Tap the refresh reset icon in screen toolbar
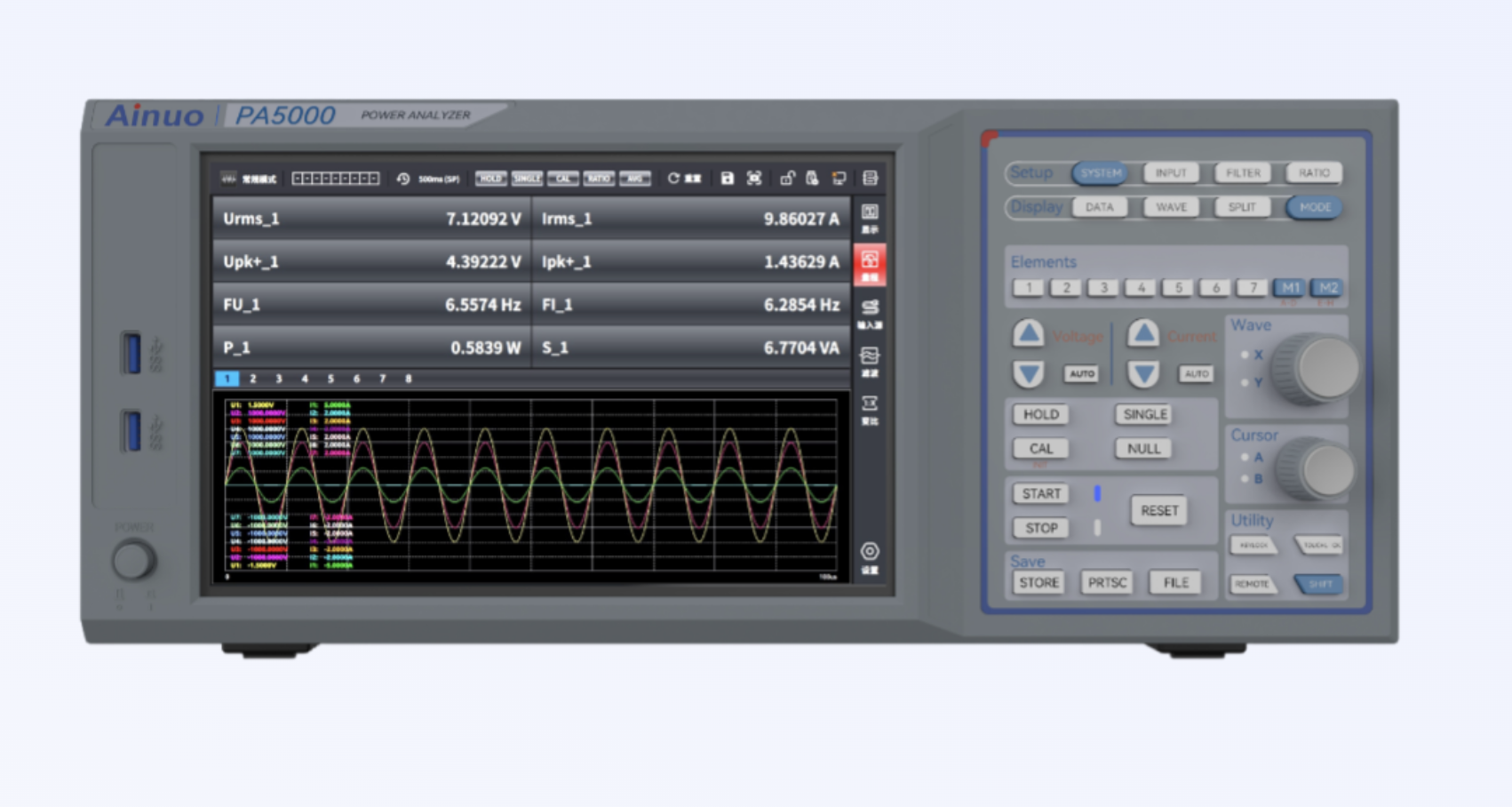This screenshot has height=807, width=1512. [x=673, y=179]
